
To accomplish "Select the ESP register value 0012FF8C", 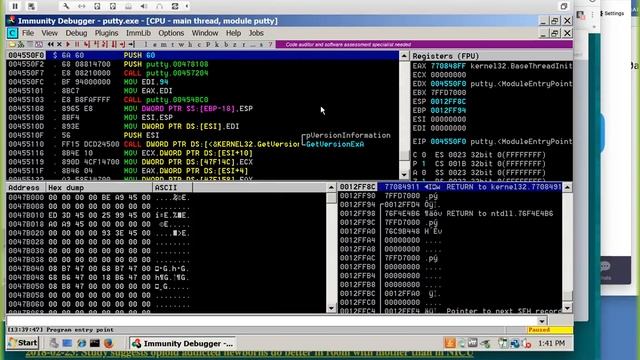I will 448,102.
